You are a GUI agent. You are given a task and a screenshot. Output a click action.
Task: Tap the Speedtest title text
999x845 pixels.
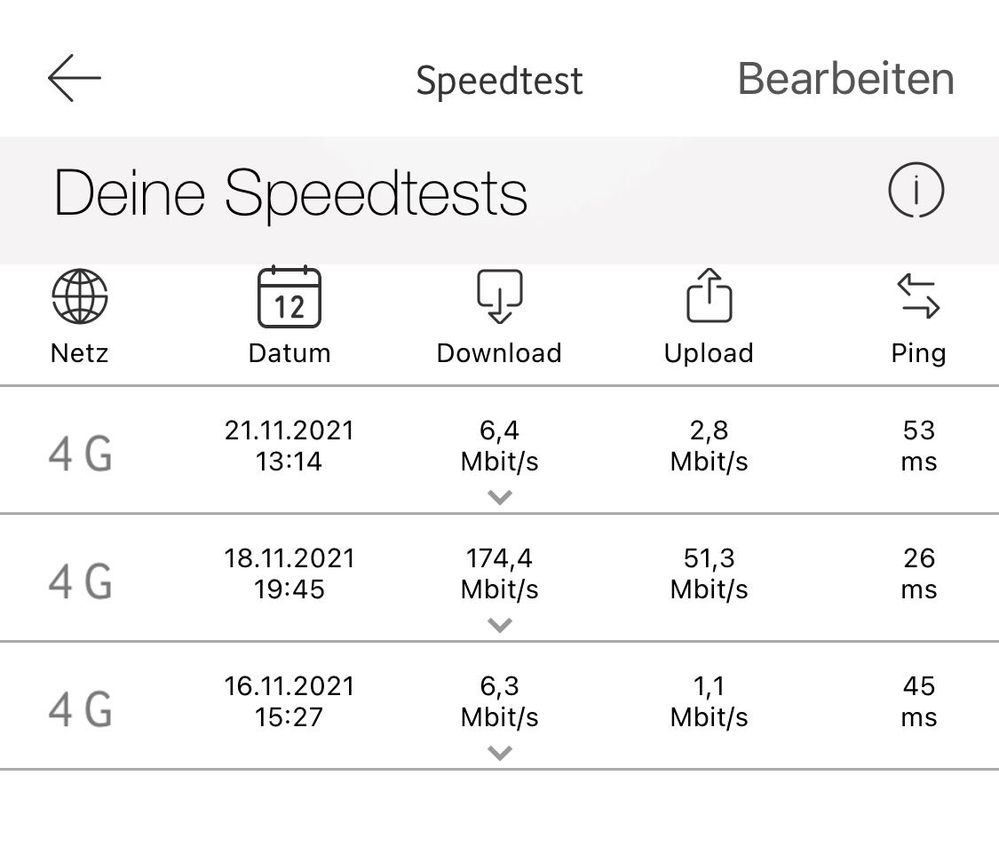pos(499,81)
